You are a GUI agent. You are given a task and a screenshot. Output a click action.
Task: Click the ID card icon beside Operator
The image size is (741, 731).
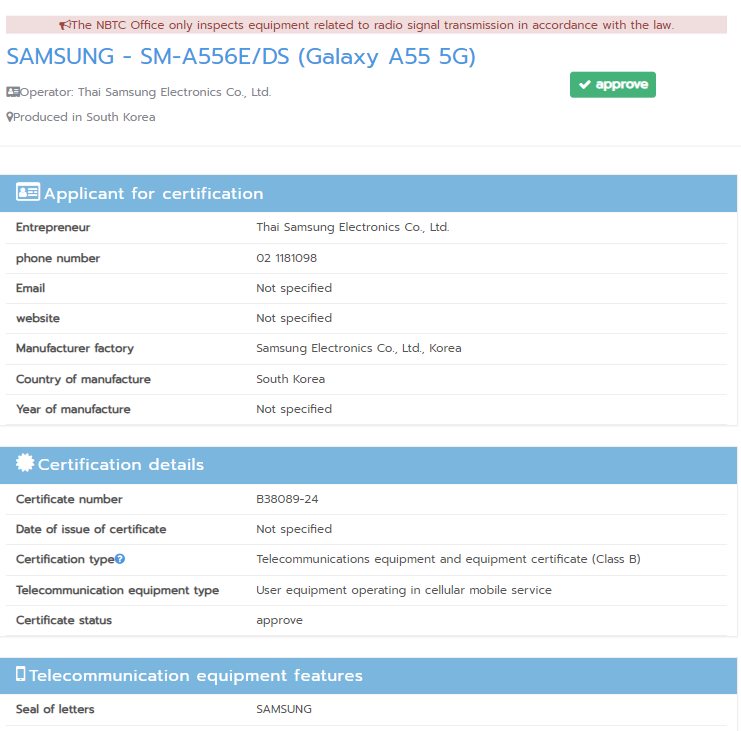coord(13,92)
